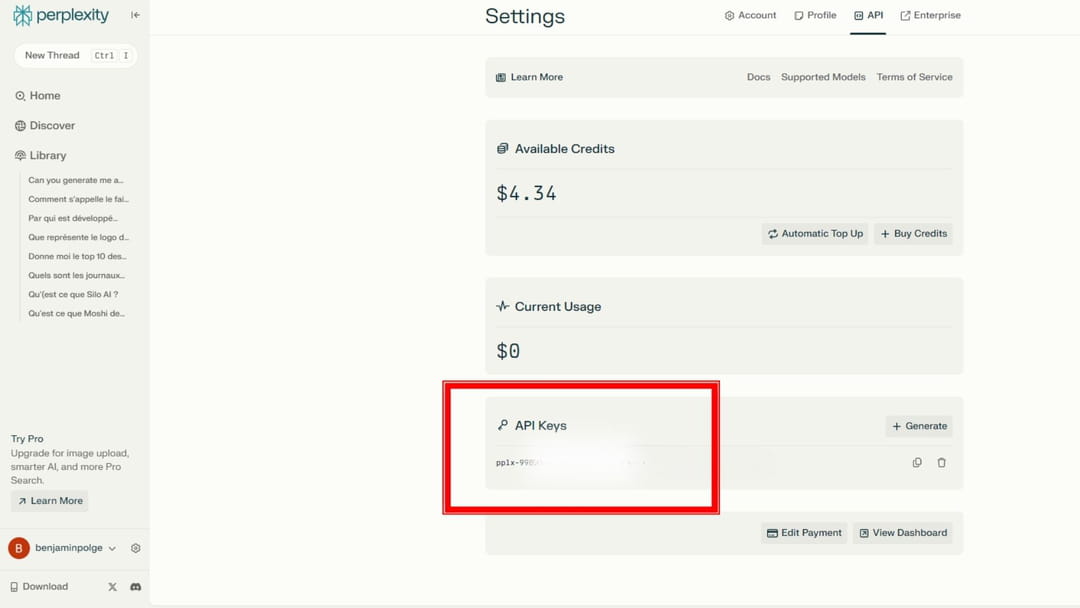This screenshot has height=608, width=1080.
Task: Switch to the Account tab
Action: (750, 15)
